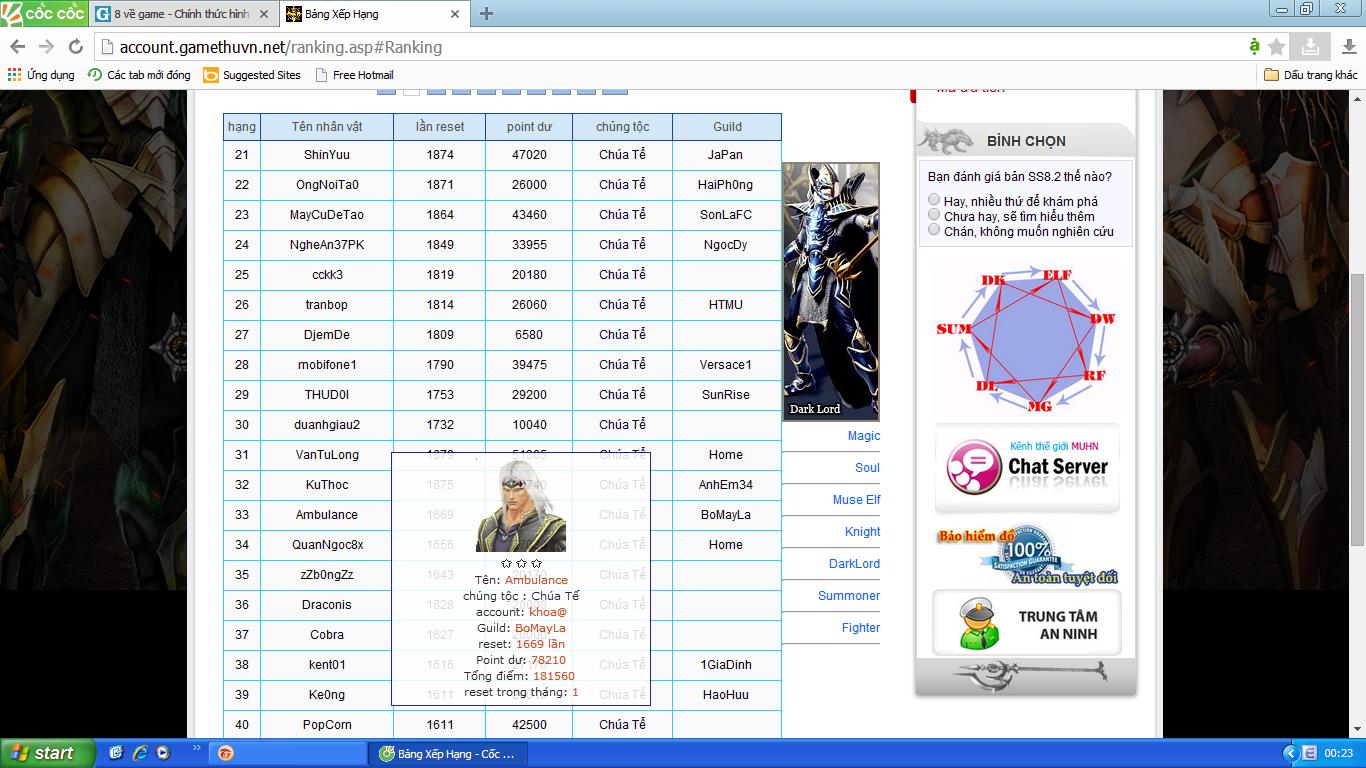
Task: Click character name "Ambulance" in the table
Action: 327,515
